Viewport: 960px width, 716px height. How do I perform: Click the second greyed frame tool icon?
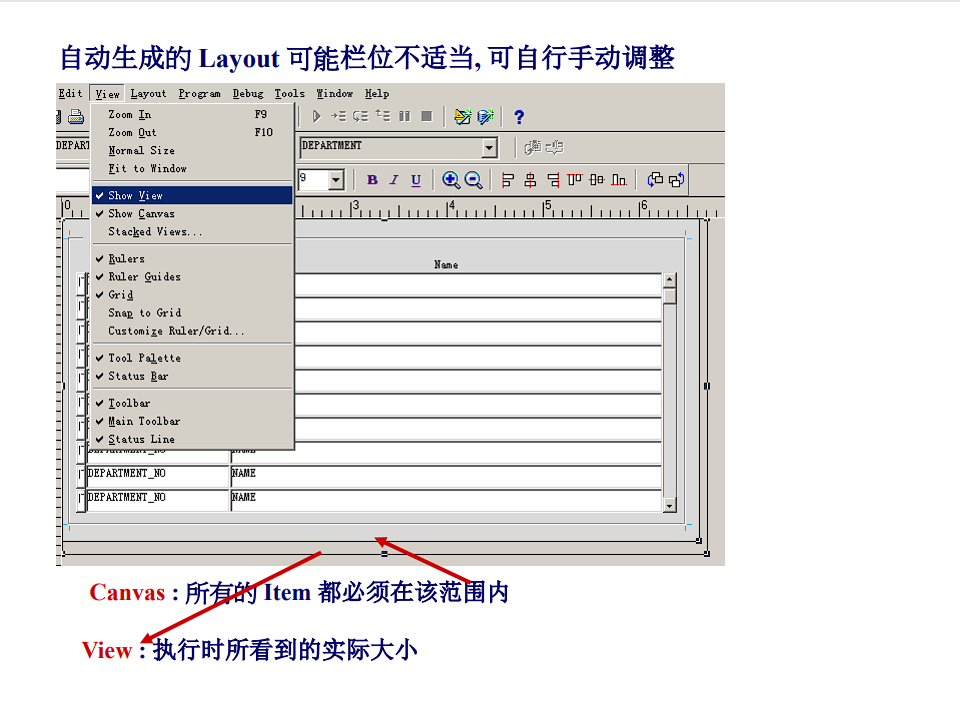[555, 147]
